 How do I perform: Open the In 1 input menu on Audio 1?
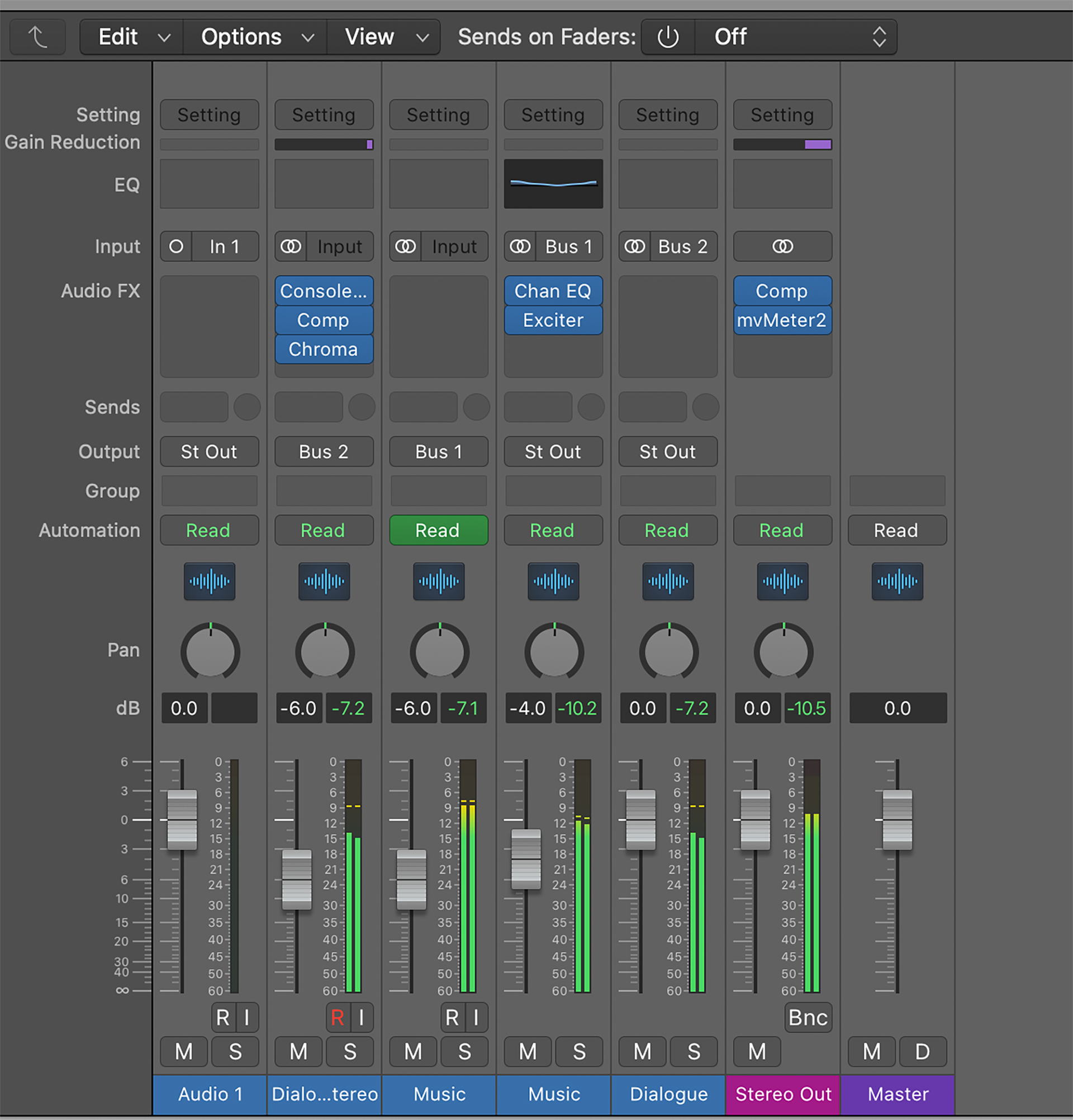[225, 246]
